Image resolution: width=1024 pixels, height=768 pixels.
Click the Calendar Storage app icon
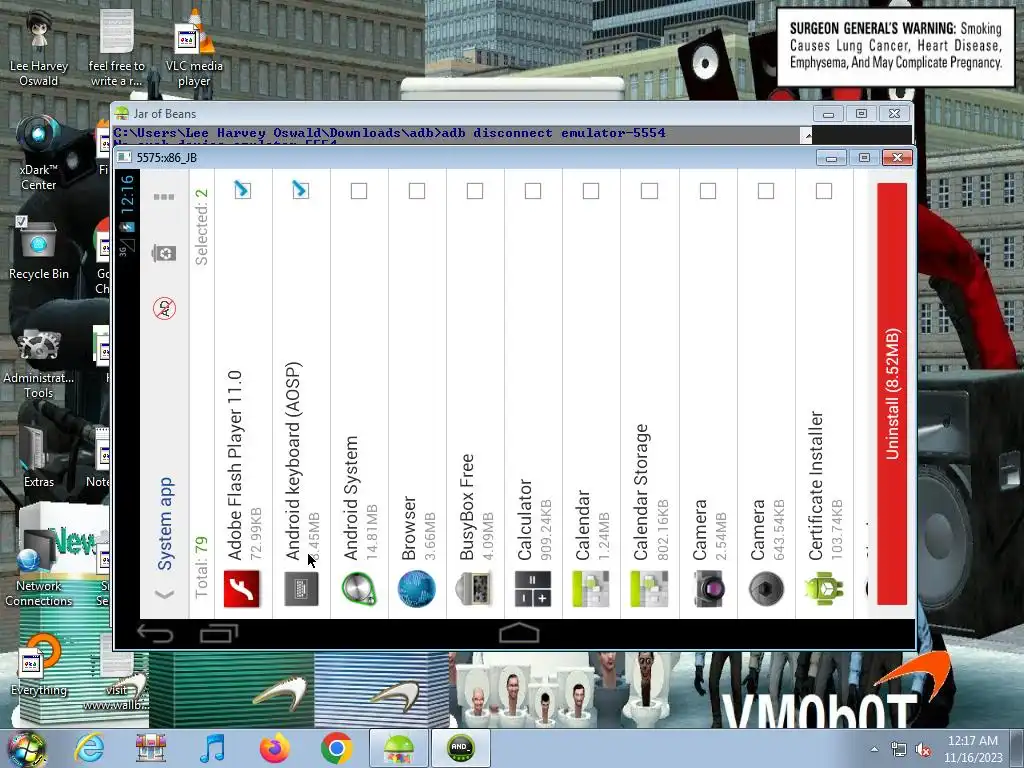click(649, 588)
